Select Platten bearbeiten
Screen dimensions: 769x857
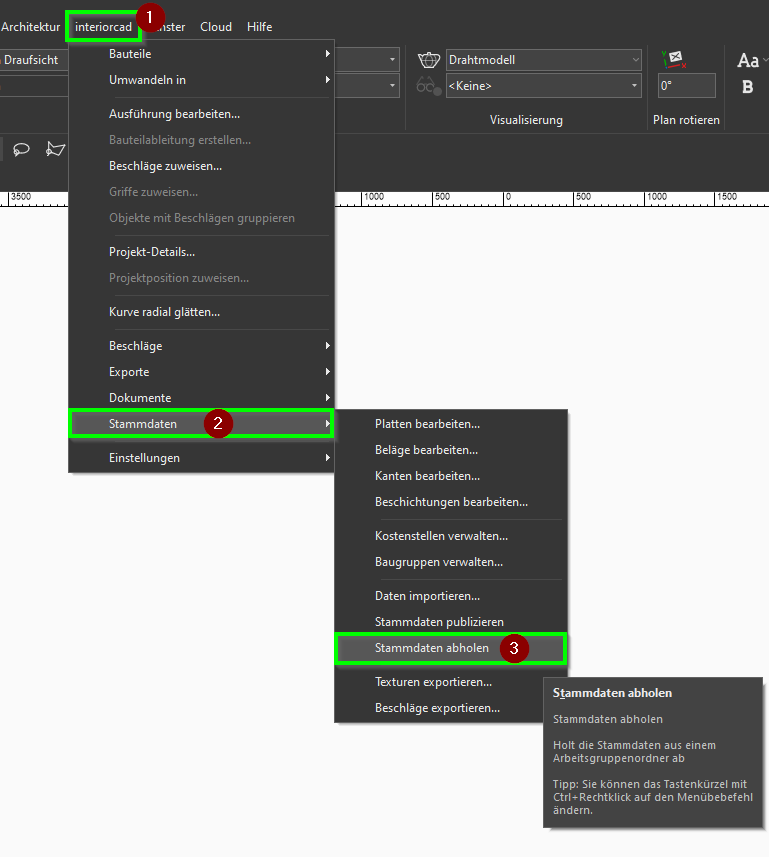(451, 424)
